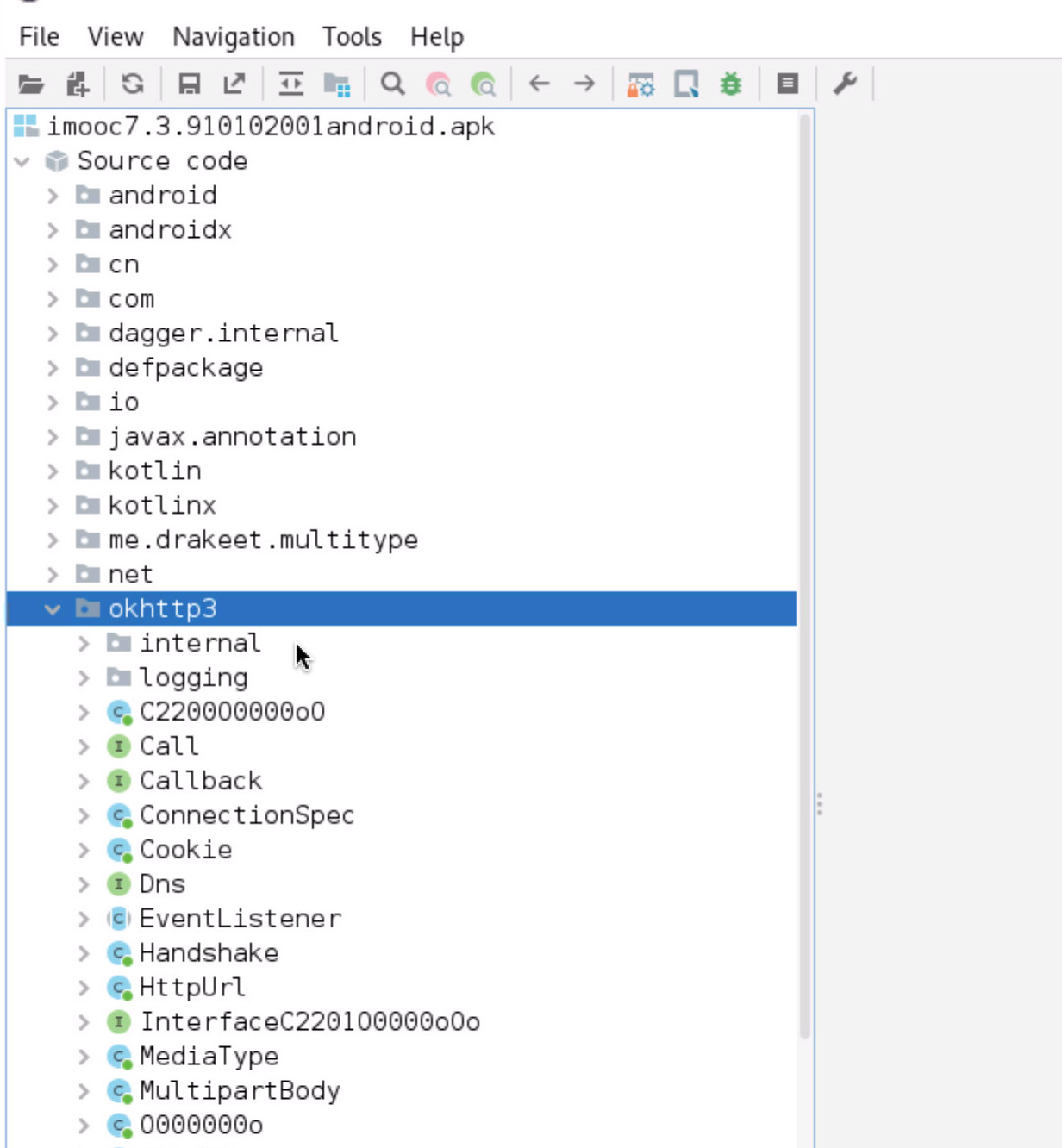Expand the O000000o class node
This screenshot has height=1148, width=1062.
[84, 1126]
